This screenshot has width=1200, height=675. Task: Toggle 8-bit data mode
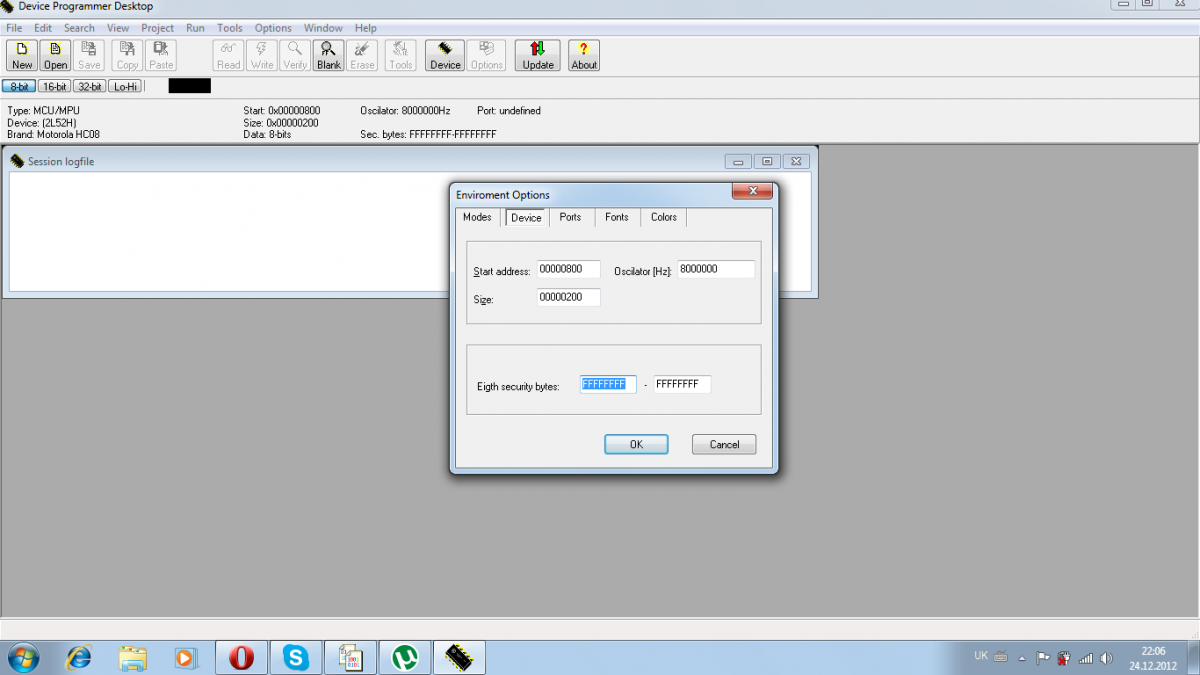click(x=19, y=87)
